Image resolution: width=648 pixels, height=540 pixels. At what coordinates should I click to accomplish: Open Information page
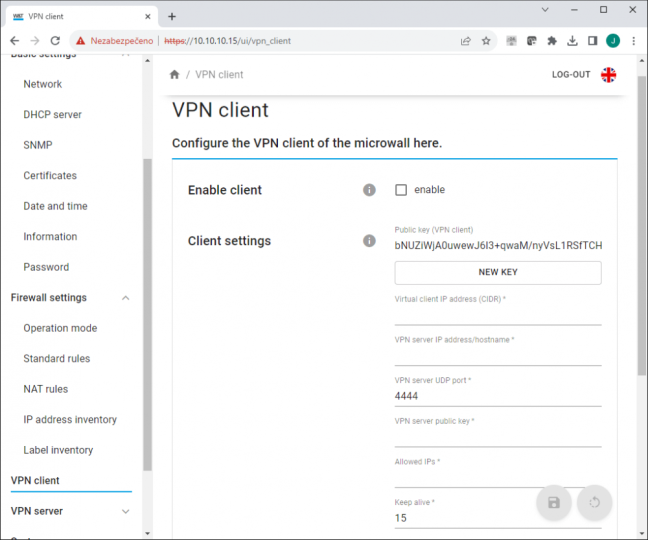pyautogui.click(x=50, y=236)
